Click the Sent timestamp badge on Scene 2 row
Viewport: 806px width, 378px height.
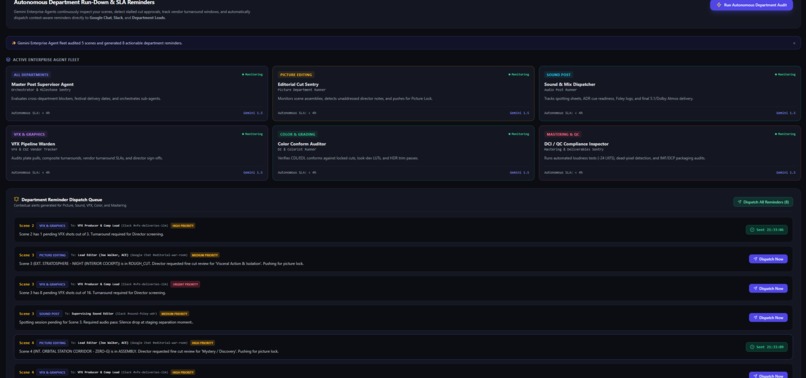(x=766, y=229)
